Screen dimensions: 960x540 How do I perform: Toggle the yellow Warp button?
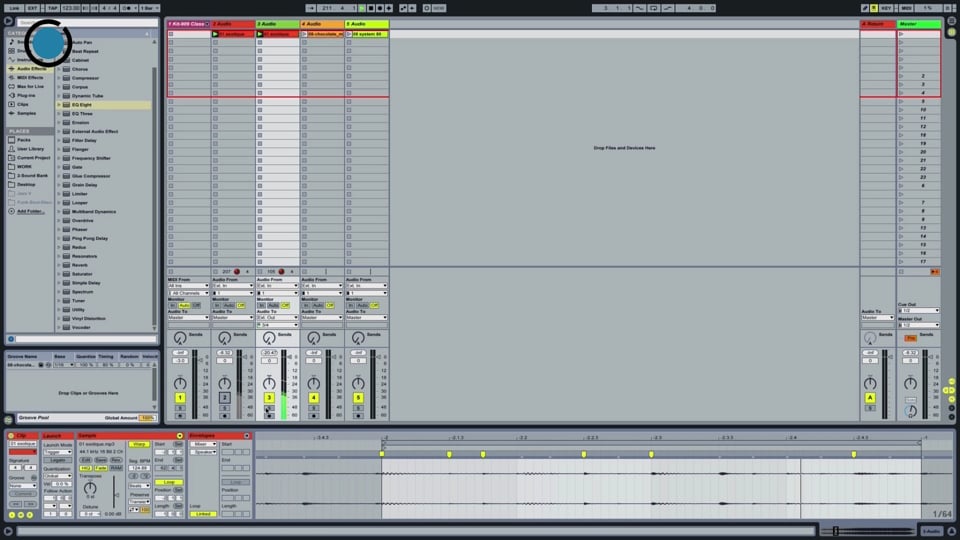click(x=139, y=444)
